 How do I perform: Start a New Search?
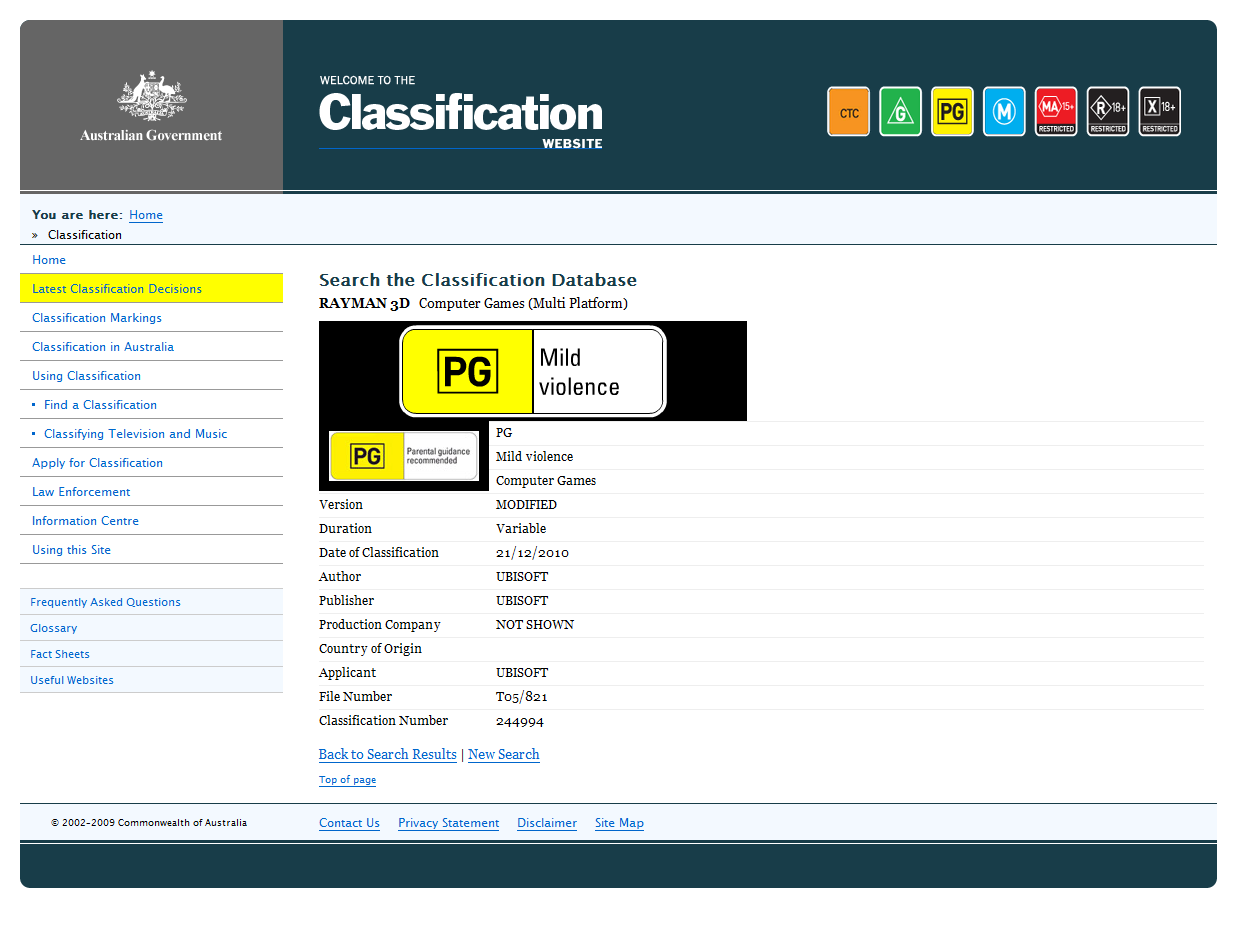tap(503, 755)
